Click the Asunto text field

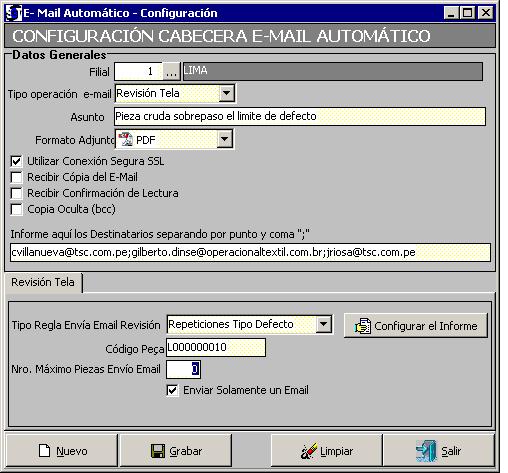300,116
